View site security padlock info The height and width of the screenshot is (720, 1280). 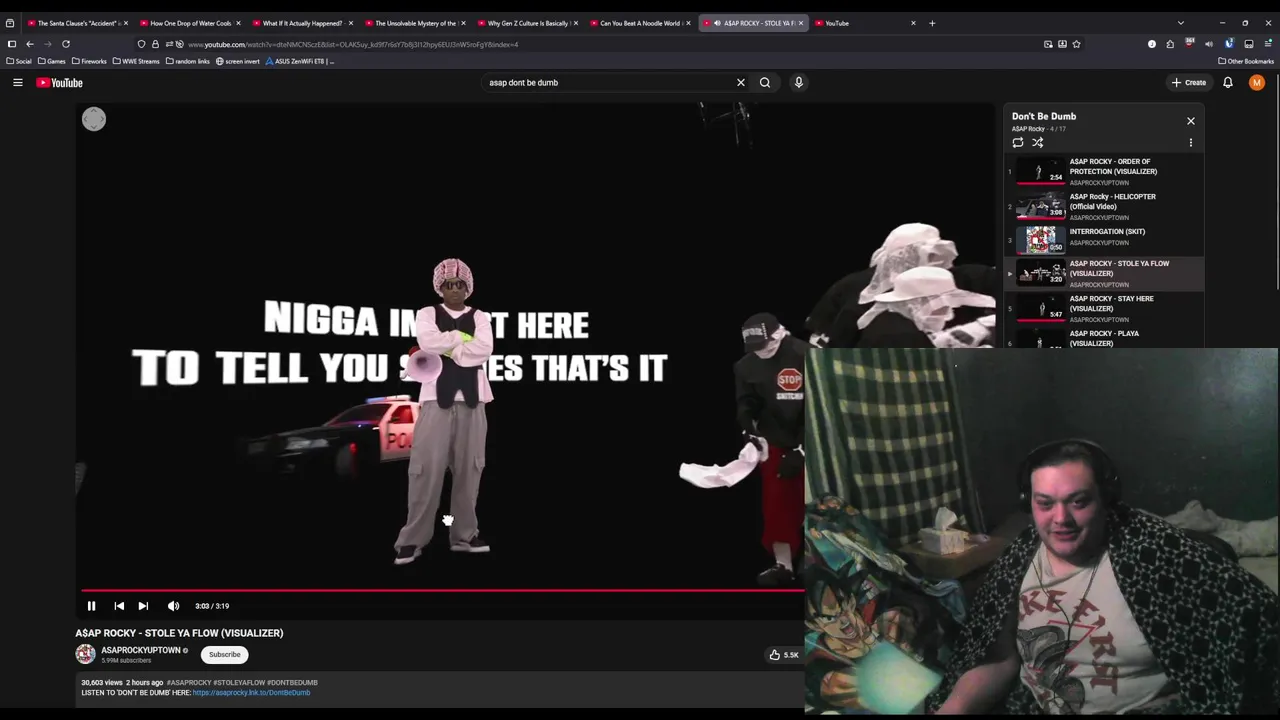[155, 44]
